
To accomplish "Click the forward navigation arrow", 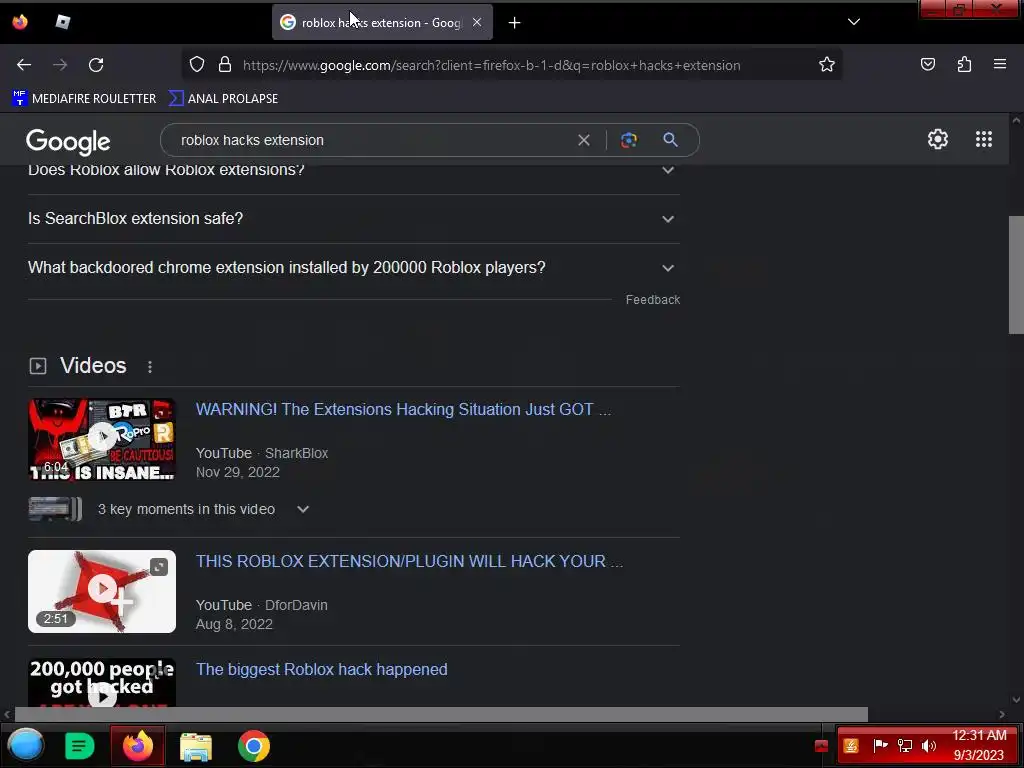I will 60,65.
